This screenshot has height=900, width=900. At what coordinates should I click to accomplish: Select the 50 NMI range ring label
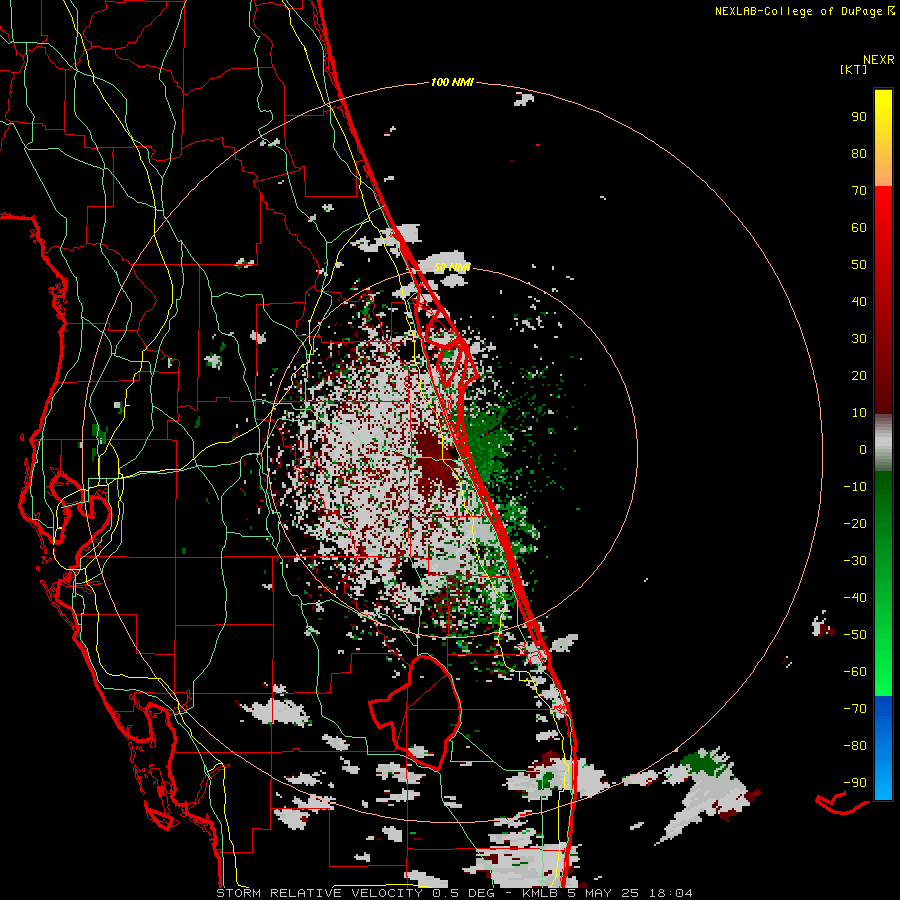[x=452, y=267]
